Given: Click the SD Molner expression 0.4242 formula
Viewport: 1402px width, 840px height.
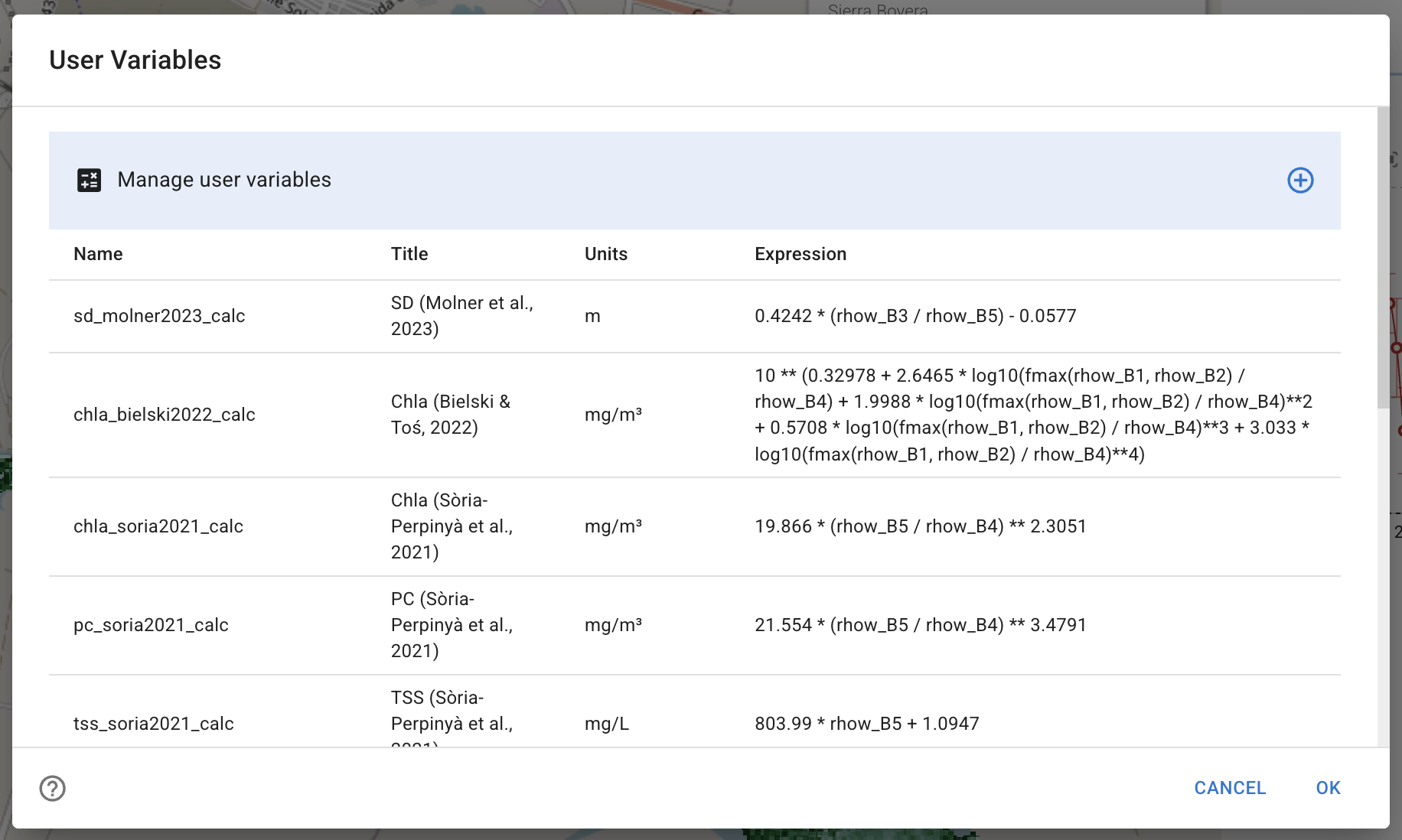Looking at the screenshot, I should [x=915, y=316].
